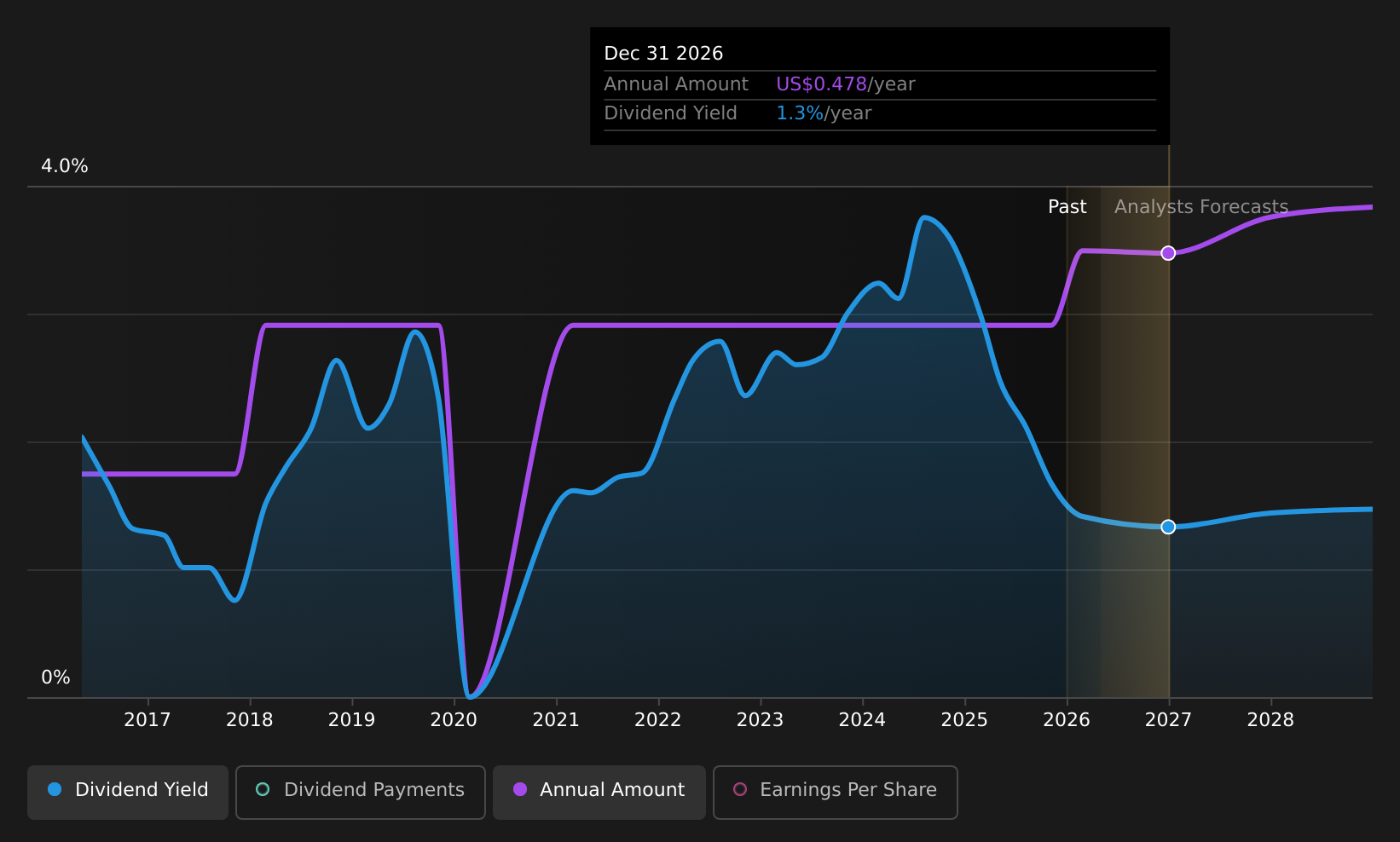Click the 1.3%/year tooltip value
The image size is (1400, 842).
824,113
